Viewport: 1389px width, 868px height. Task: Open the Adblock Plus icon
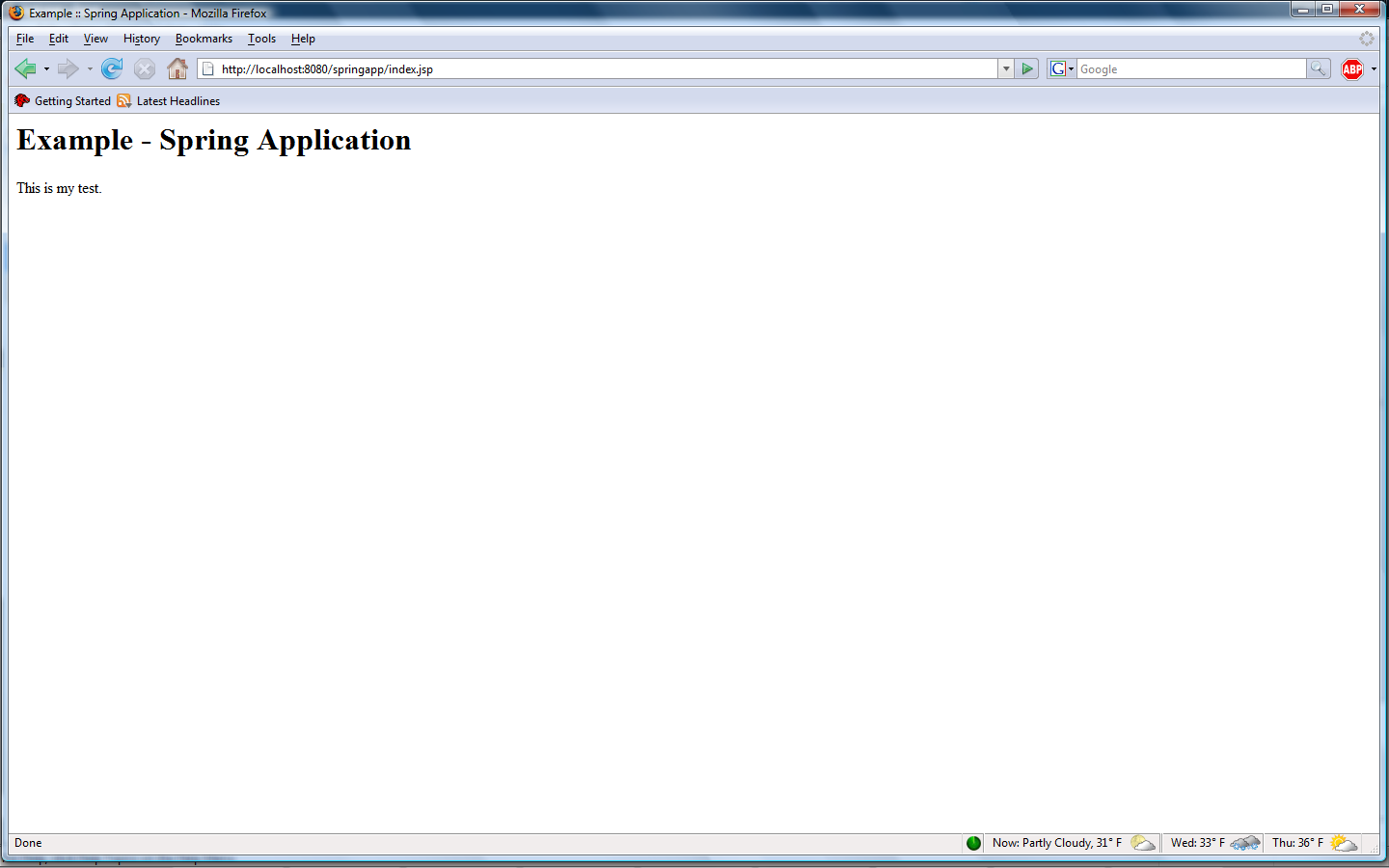point(1352,68)
